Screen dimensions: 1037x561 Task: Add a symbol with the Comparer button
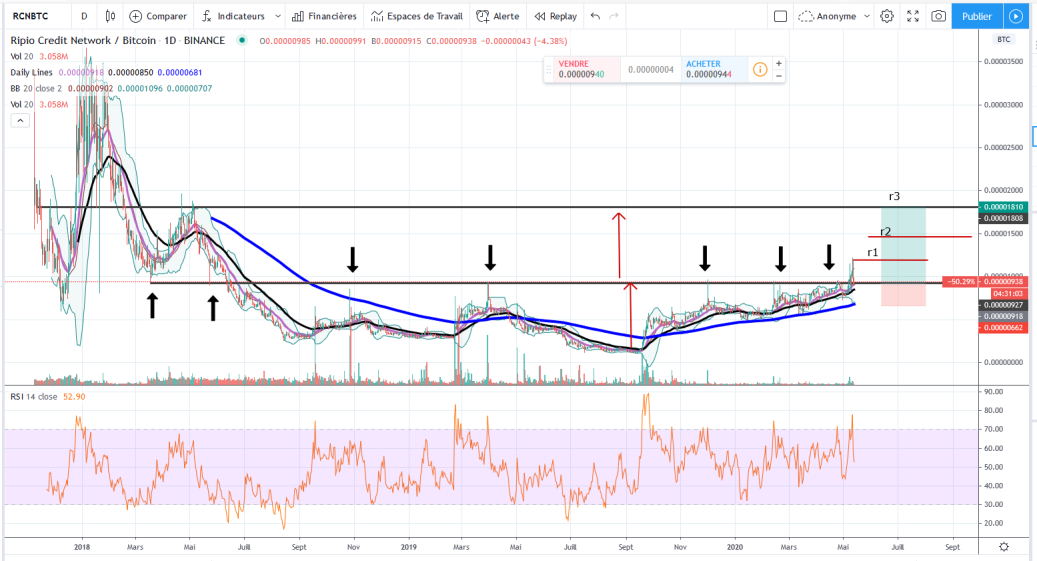point(158,16)
